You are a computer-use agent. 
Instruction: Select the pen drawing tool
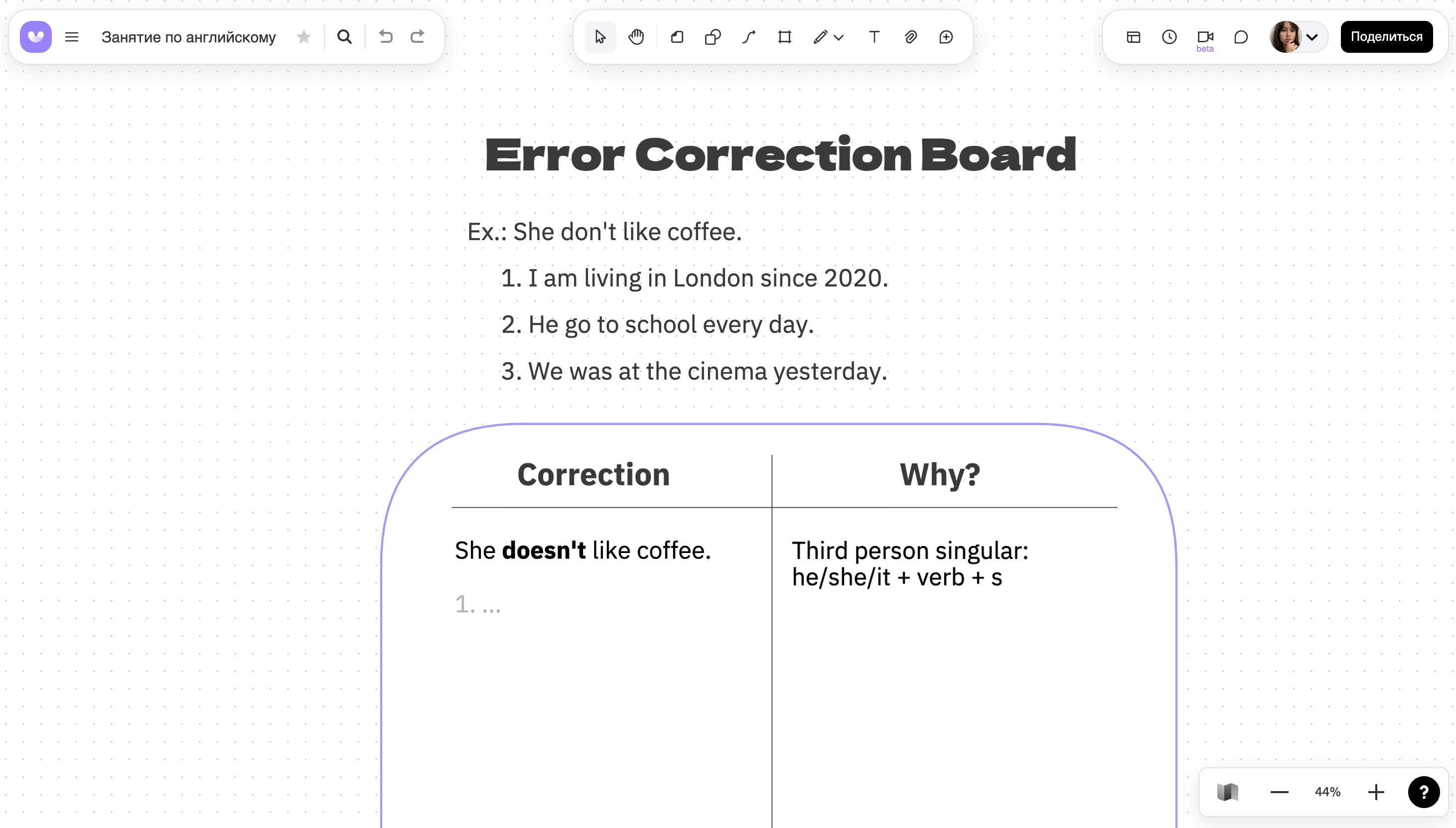coord(820,37)
